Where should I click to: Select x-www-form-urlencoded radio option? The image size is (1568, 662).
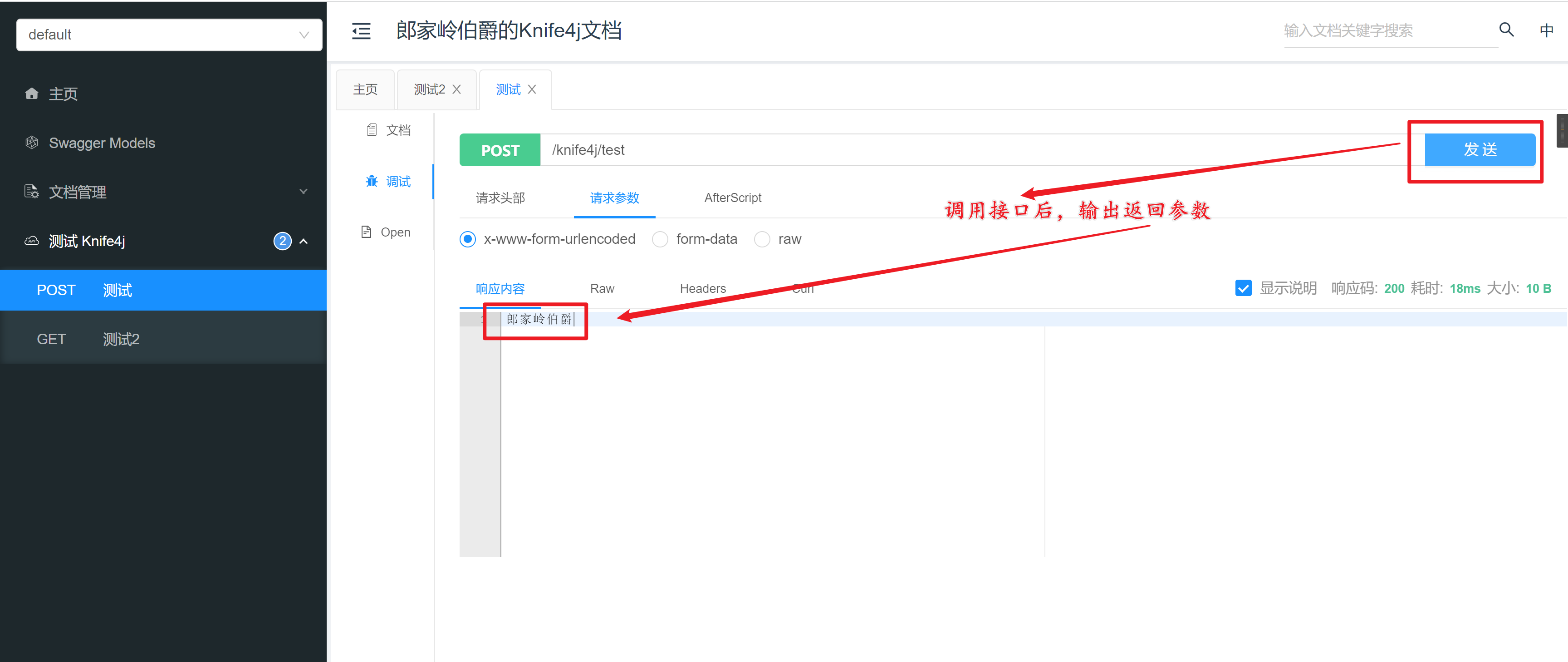coord(467,239)
